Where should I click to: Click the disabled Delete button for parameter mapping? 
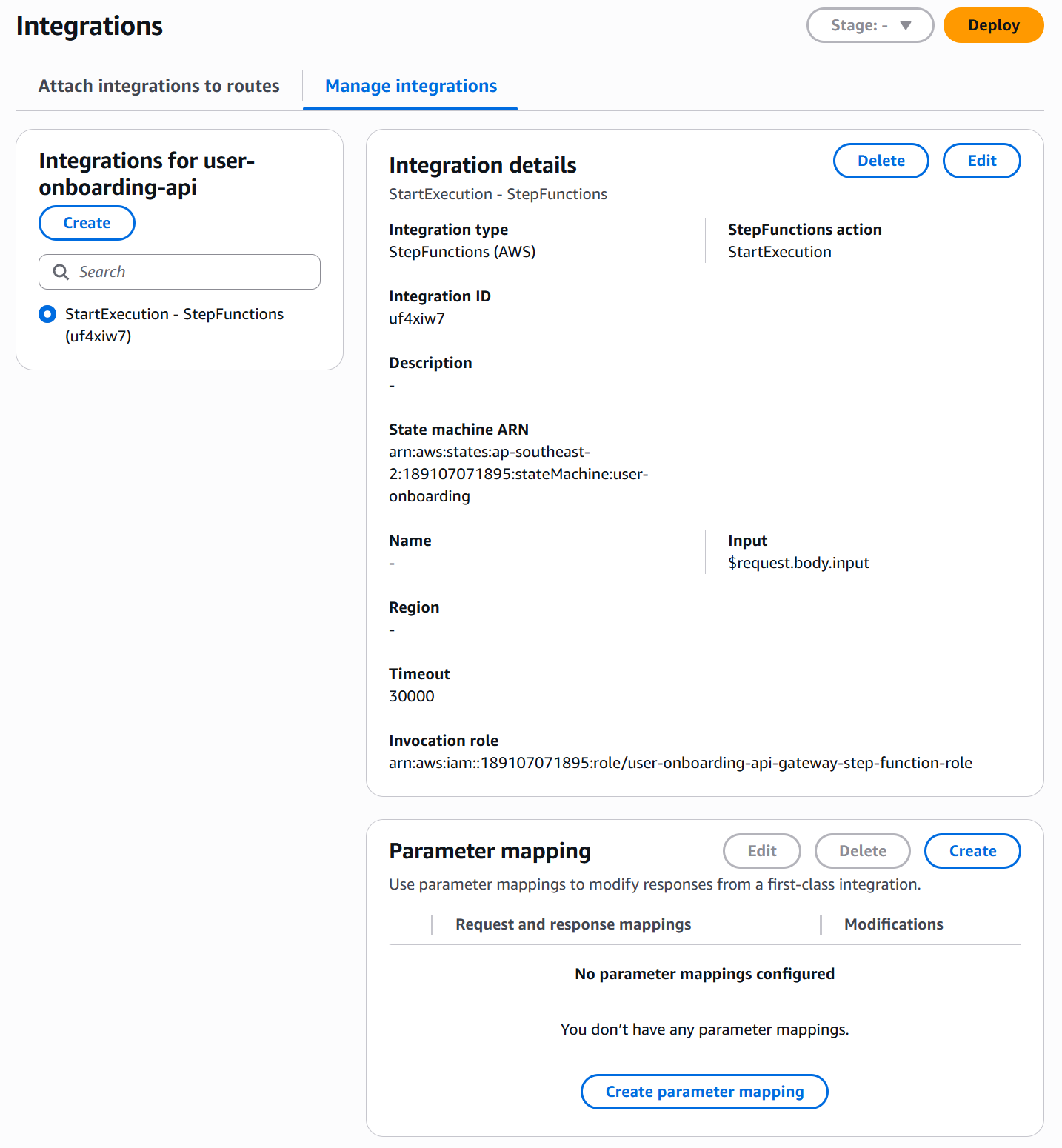[862, 851]
